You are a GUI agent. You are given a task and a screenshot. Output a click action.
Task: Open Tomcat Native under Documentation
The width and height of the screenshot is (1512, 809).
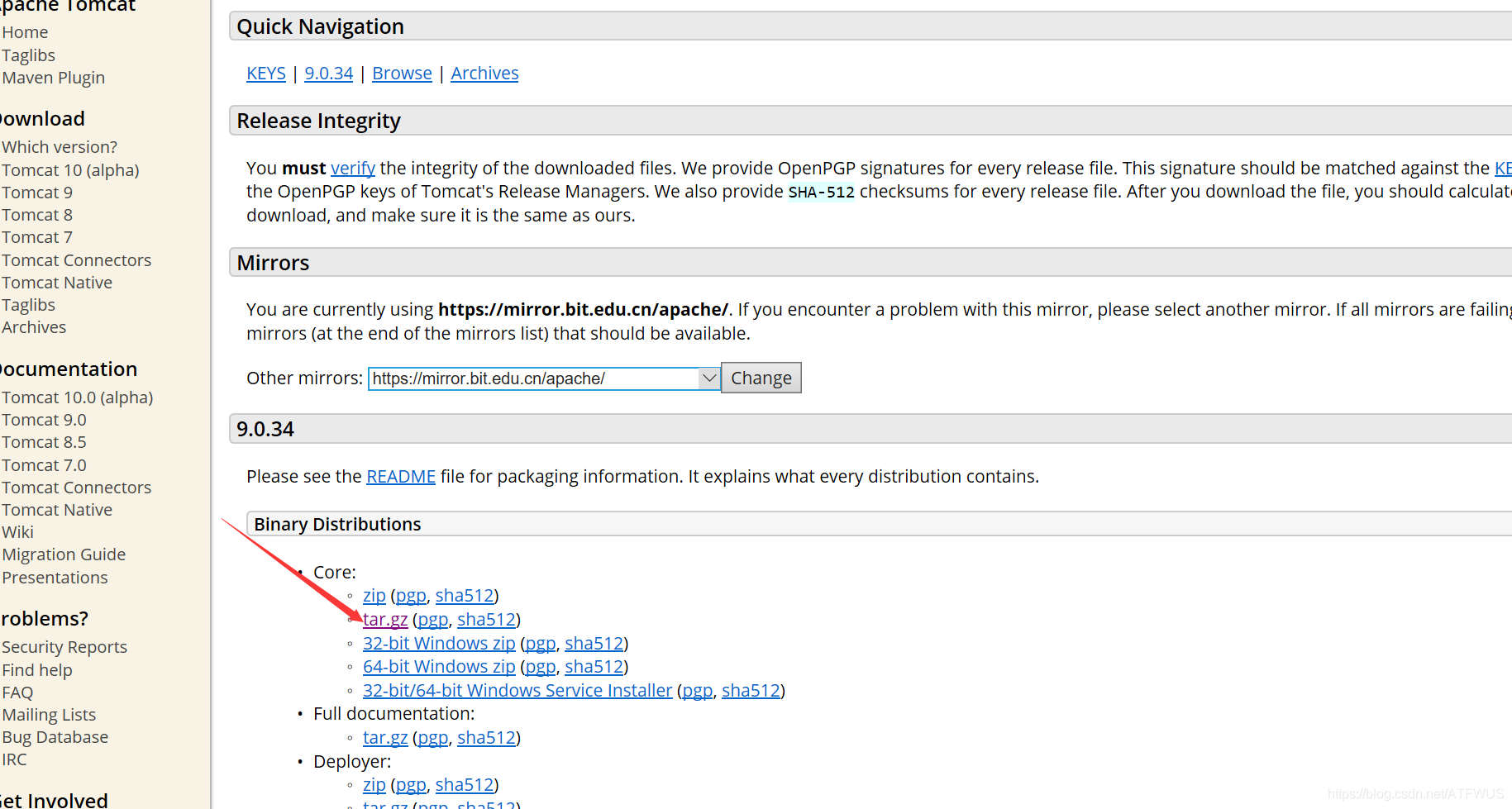point(57,510)
